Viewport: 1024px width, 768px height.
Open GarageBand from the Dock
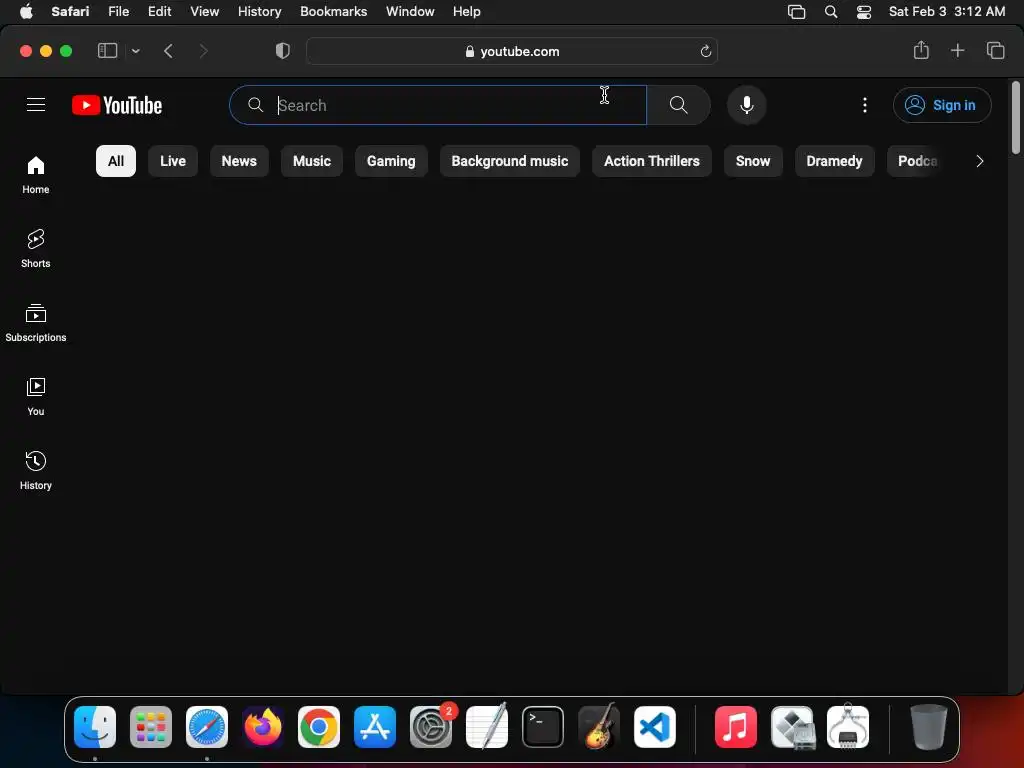pos(599,727)
